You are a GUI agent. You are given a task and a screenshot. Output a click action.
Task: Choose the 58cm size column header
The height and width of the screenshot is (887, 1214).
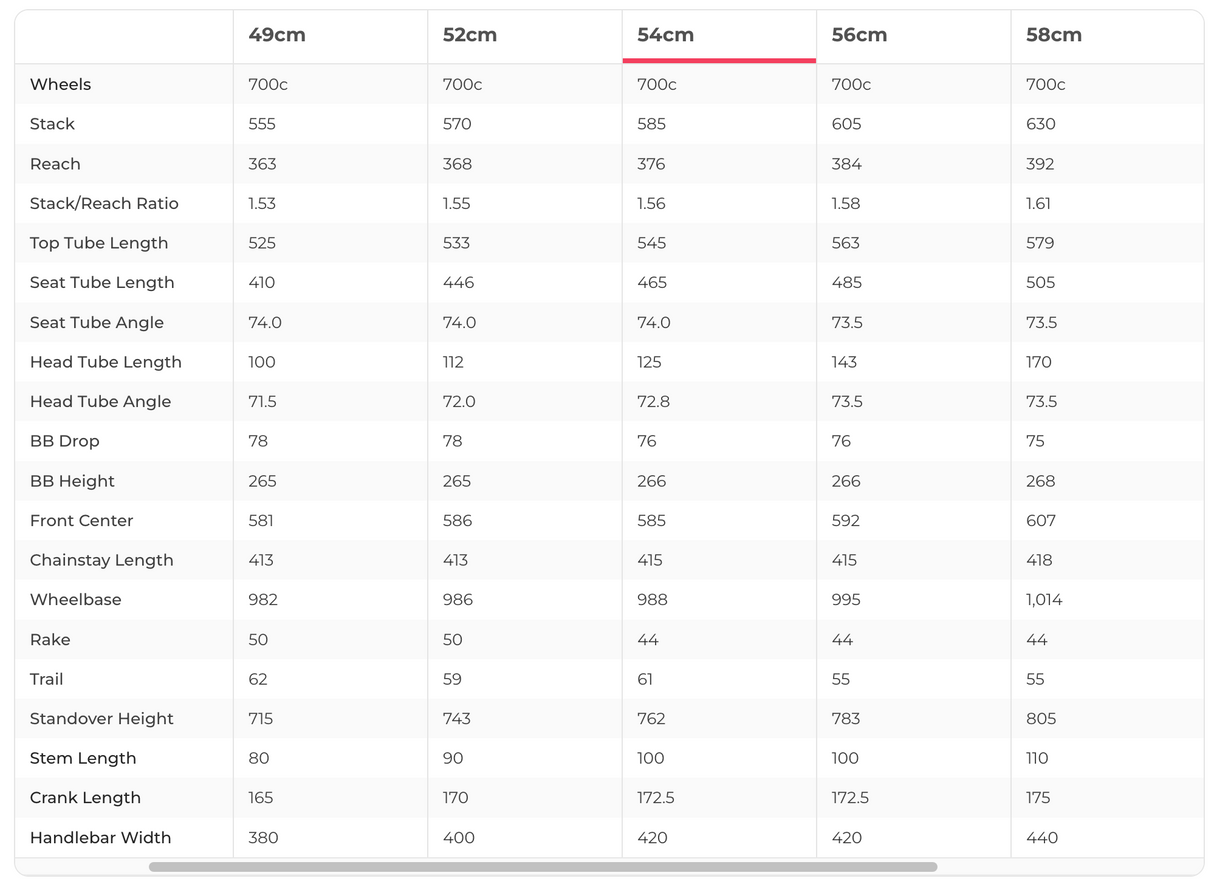[1054, 35]
